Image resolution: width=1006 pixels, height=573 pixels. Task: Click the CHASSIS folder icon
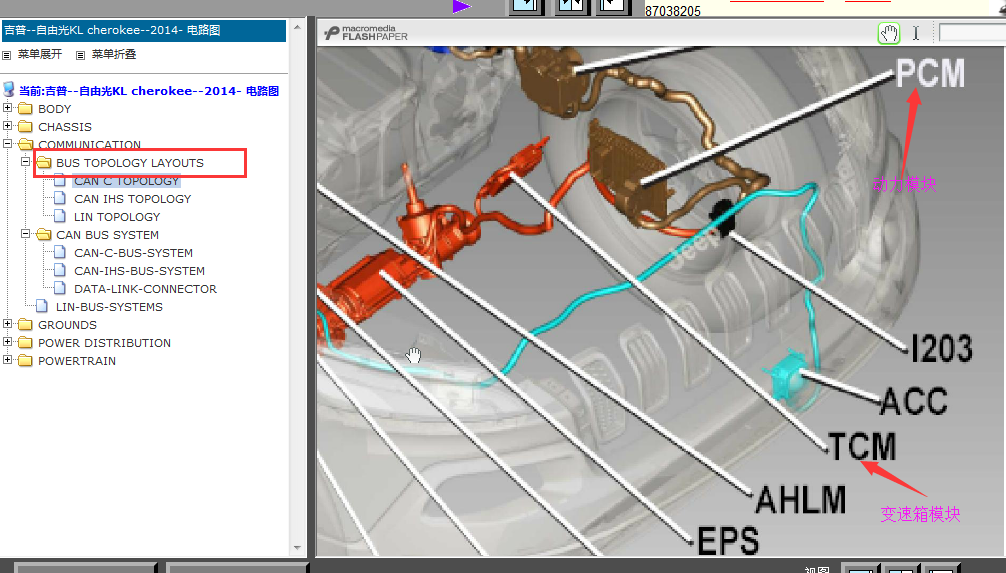point(26,126)
